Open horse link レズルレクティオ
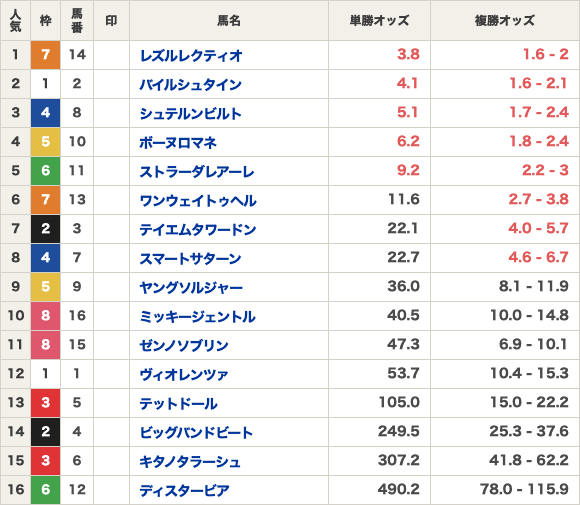Image resolution: width=580 pixels, height=505 pixels. tap(191, 55)
